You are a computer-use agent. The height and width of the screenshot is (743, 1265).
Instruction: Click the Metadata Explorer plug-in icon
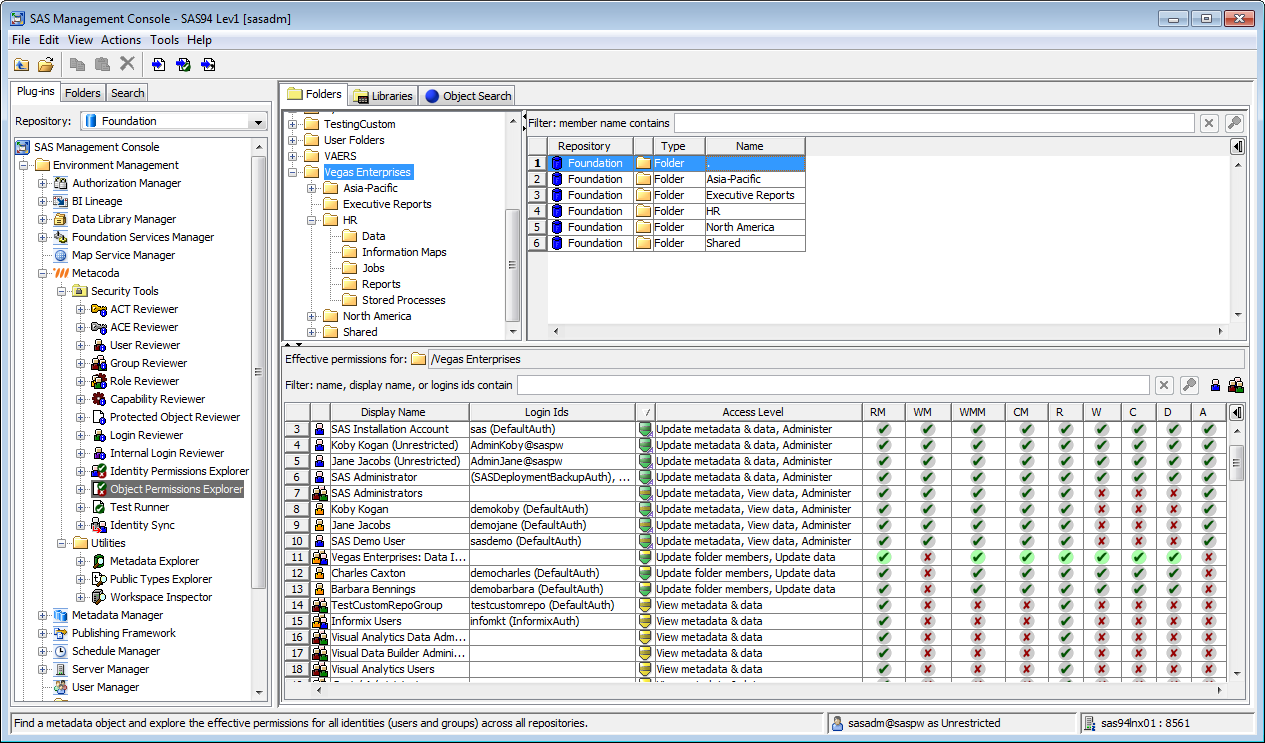99,561
